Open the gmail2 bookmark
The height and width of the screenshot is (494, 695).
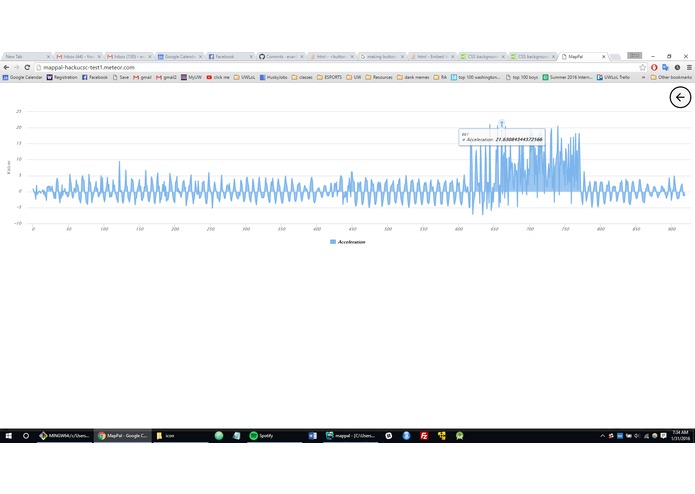[x=166, y=77]
